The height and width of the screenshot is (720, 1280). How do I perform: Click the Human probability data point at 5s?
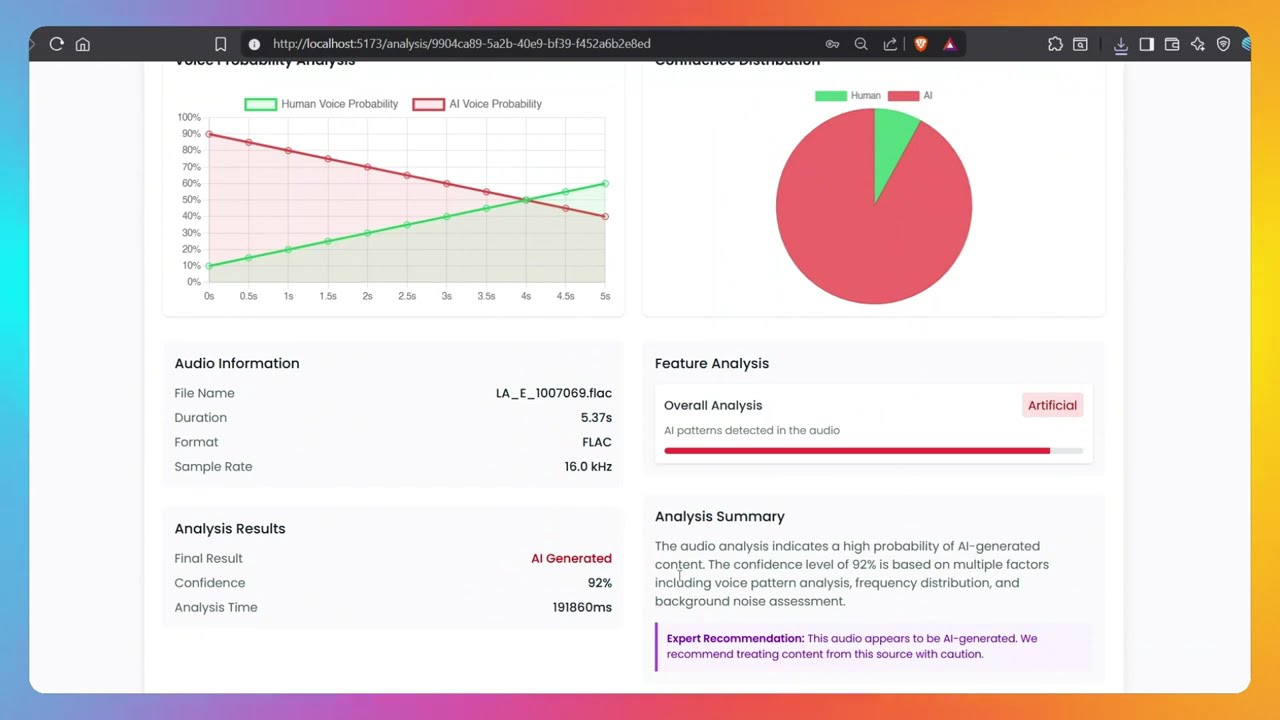point(605,183)
